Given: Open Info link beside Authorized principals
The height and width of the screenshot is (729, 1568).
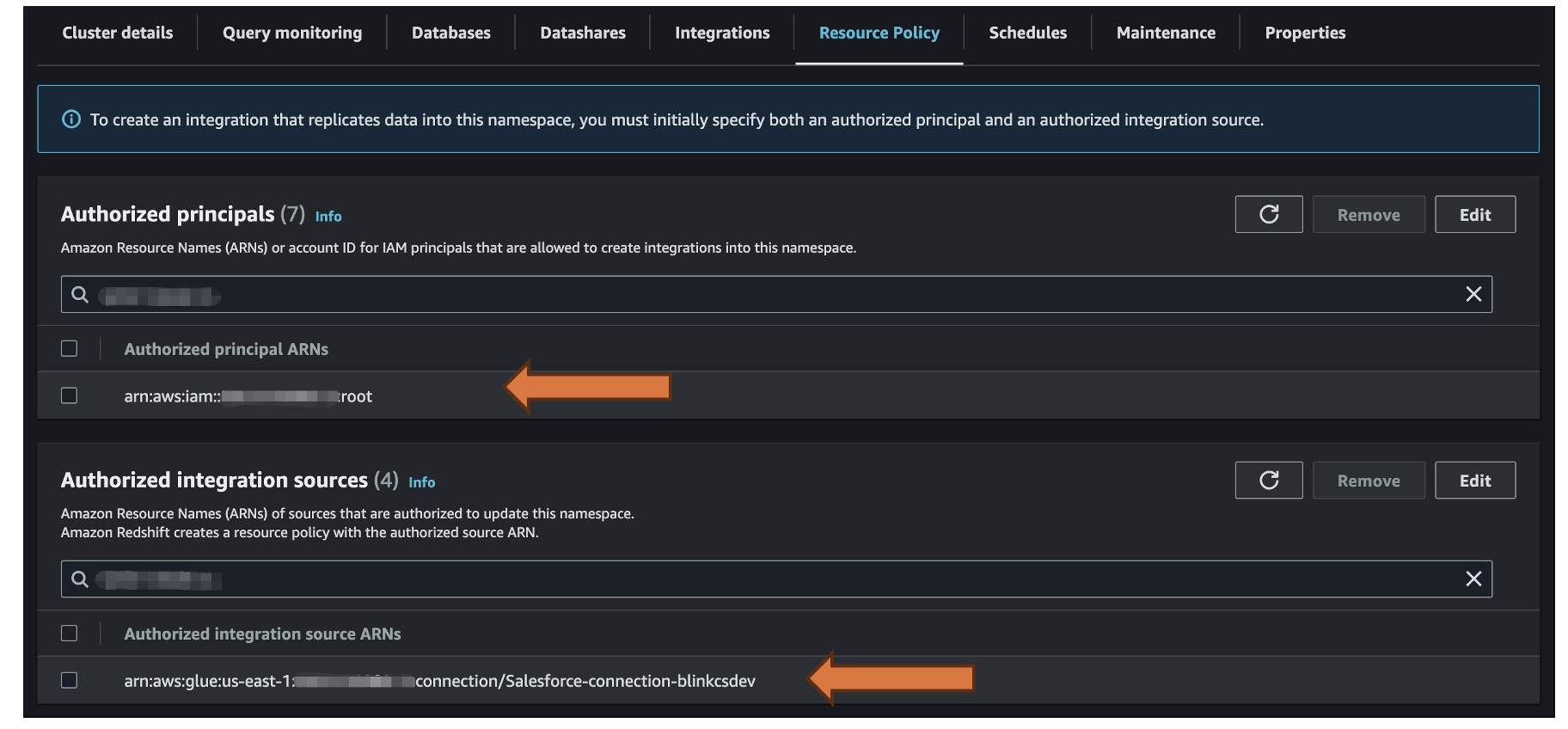Looking at the screenshot, I should (328, 217).
